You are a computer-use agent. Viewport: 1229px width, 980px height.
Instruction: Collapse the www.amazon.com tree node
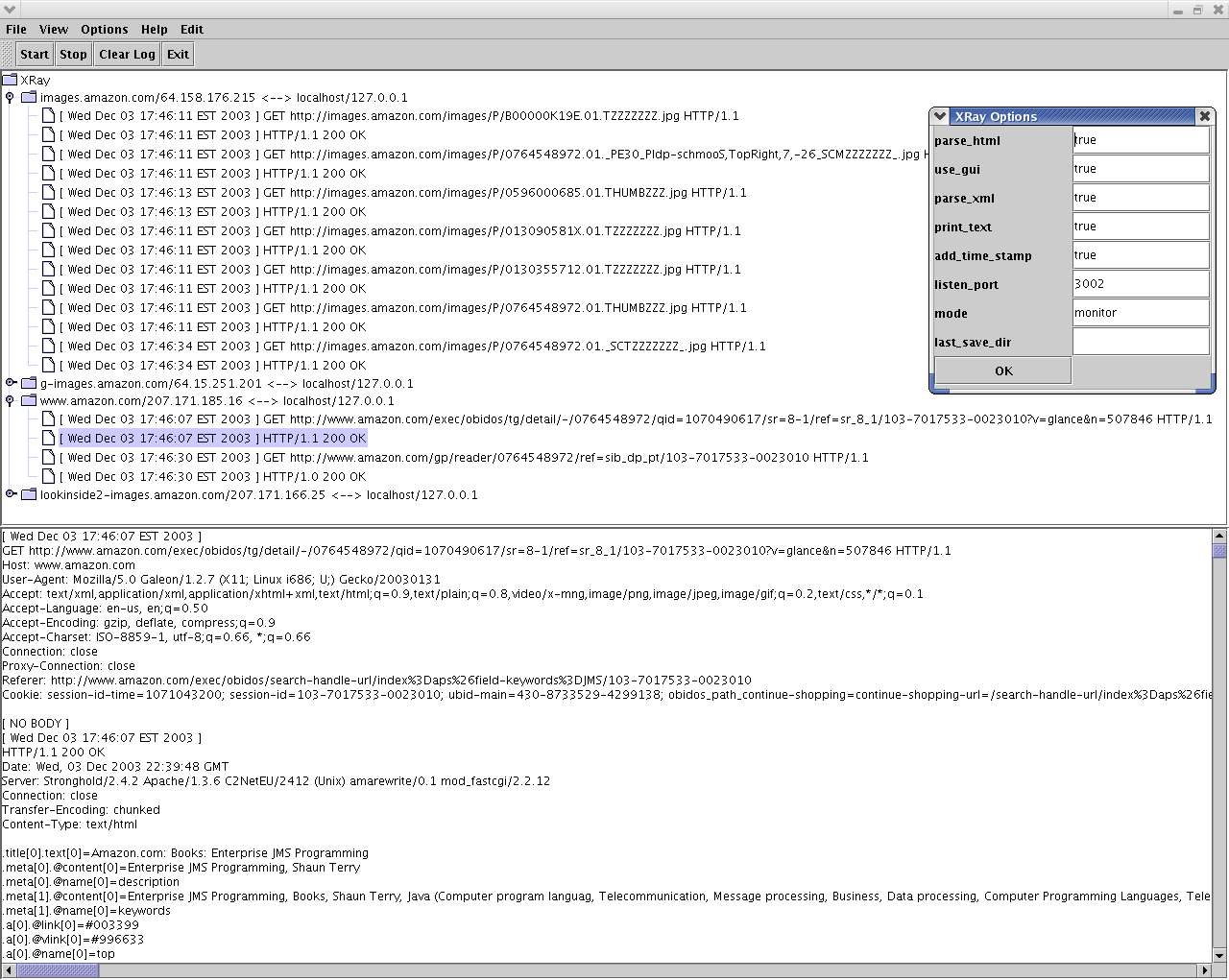coord(11,401)
